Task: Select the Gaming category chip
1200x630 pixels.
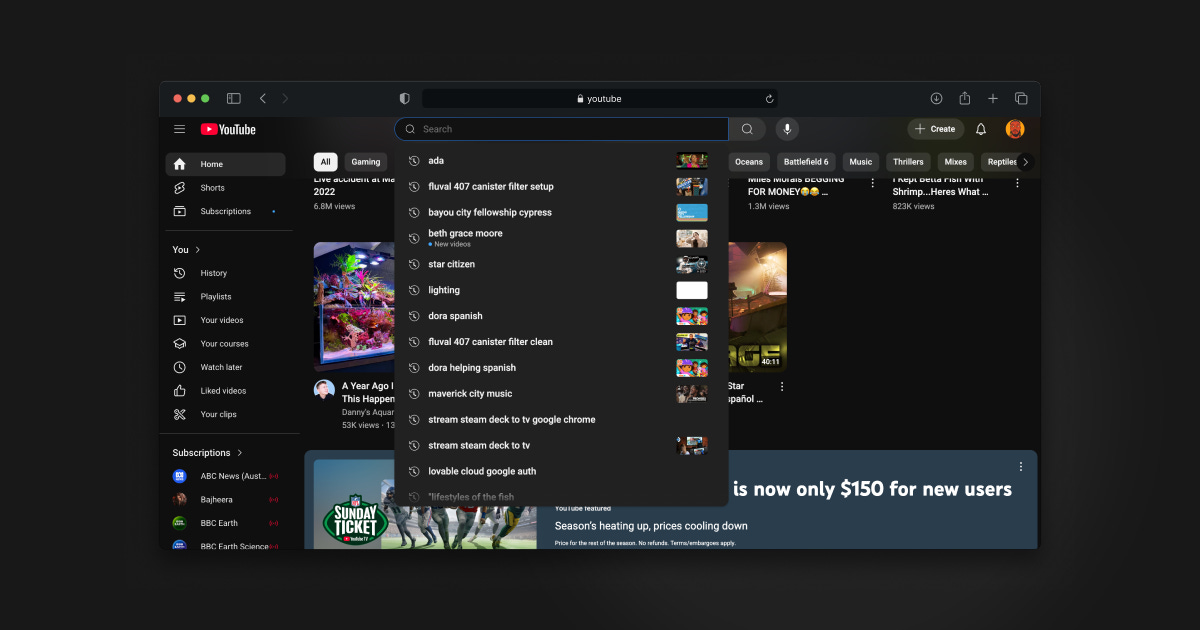Action: [366, 162]
